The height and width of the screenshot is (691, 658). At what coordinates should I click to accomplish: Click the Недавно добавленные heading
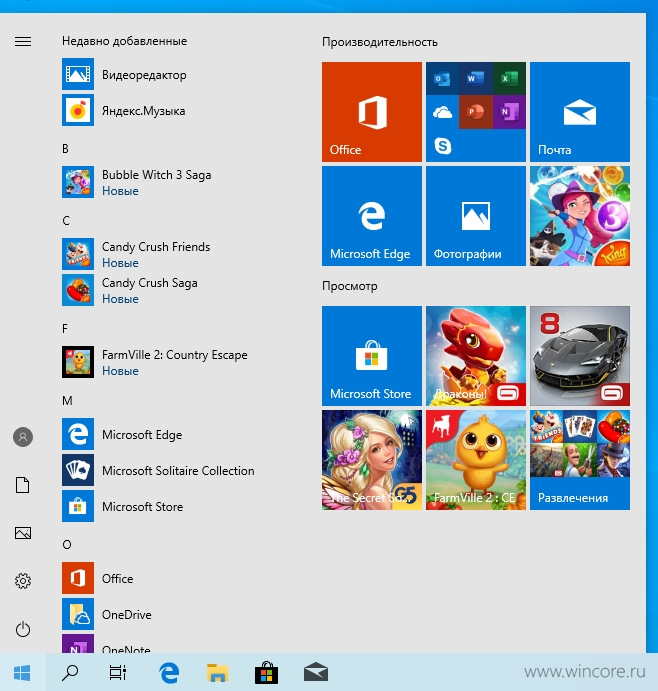point(124,41)
